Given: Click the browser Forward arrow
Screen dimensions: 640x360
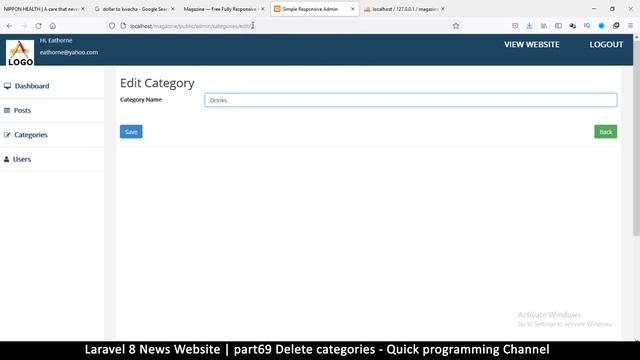Looking at the screenshot, I should [24, 26].
